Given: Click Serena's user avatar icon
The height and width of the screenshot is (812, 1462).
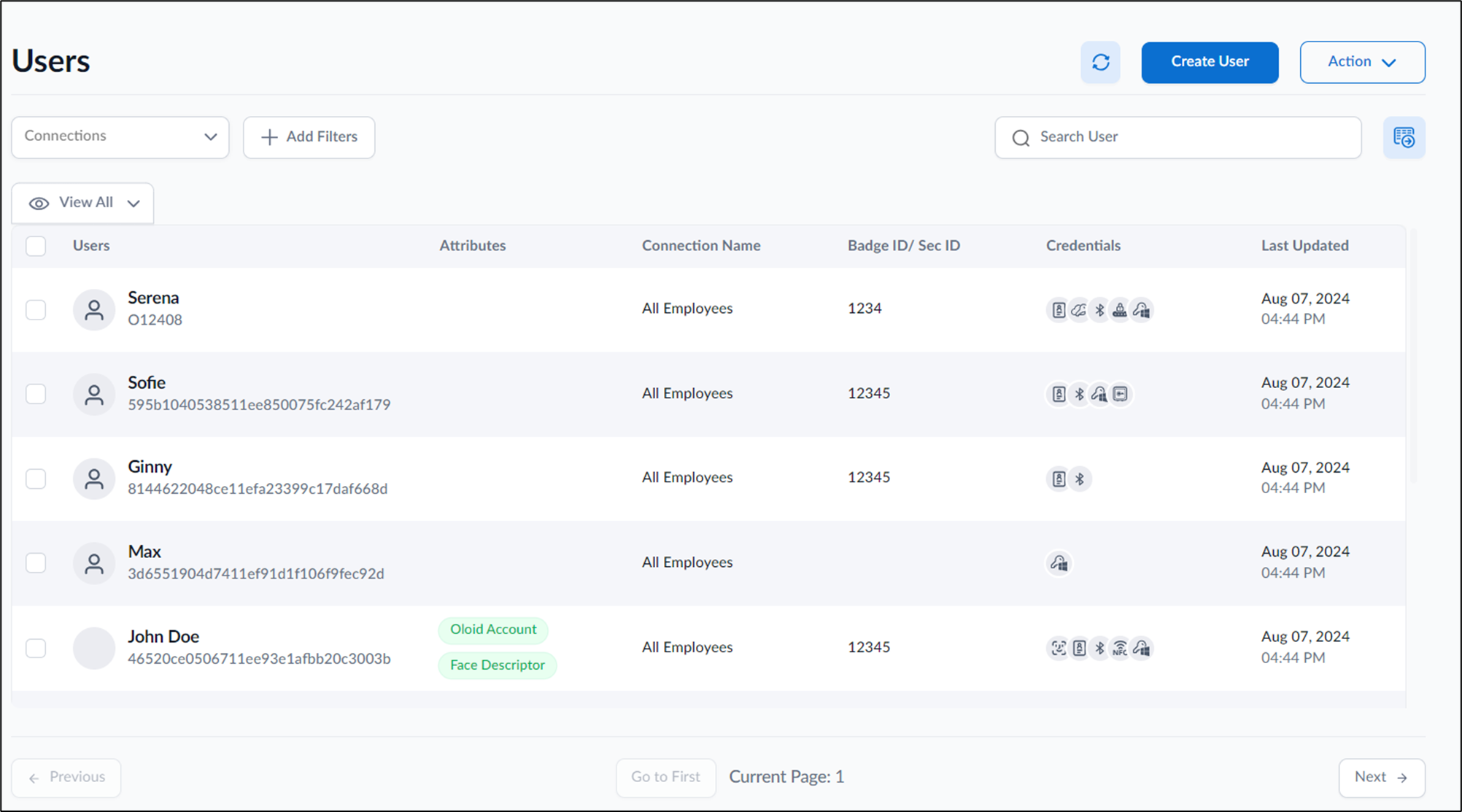Looking at the screenshot, I should 94,310.
